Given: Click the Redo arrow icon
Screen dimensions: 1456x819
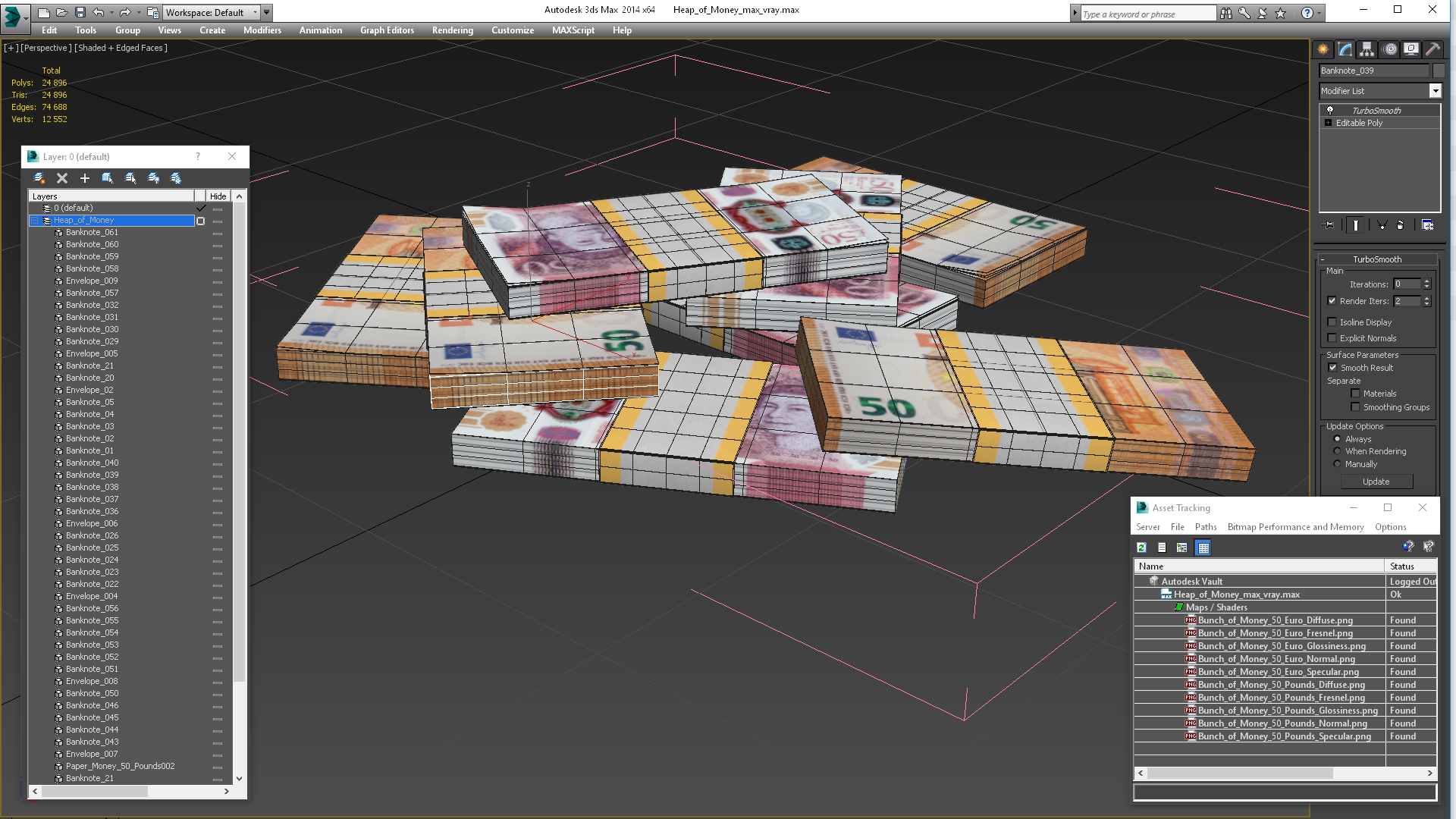Looking at the screenshot, I should click(x=124, y=13).
